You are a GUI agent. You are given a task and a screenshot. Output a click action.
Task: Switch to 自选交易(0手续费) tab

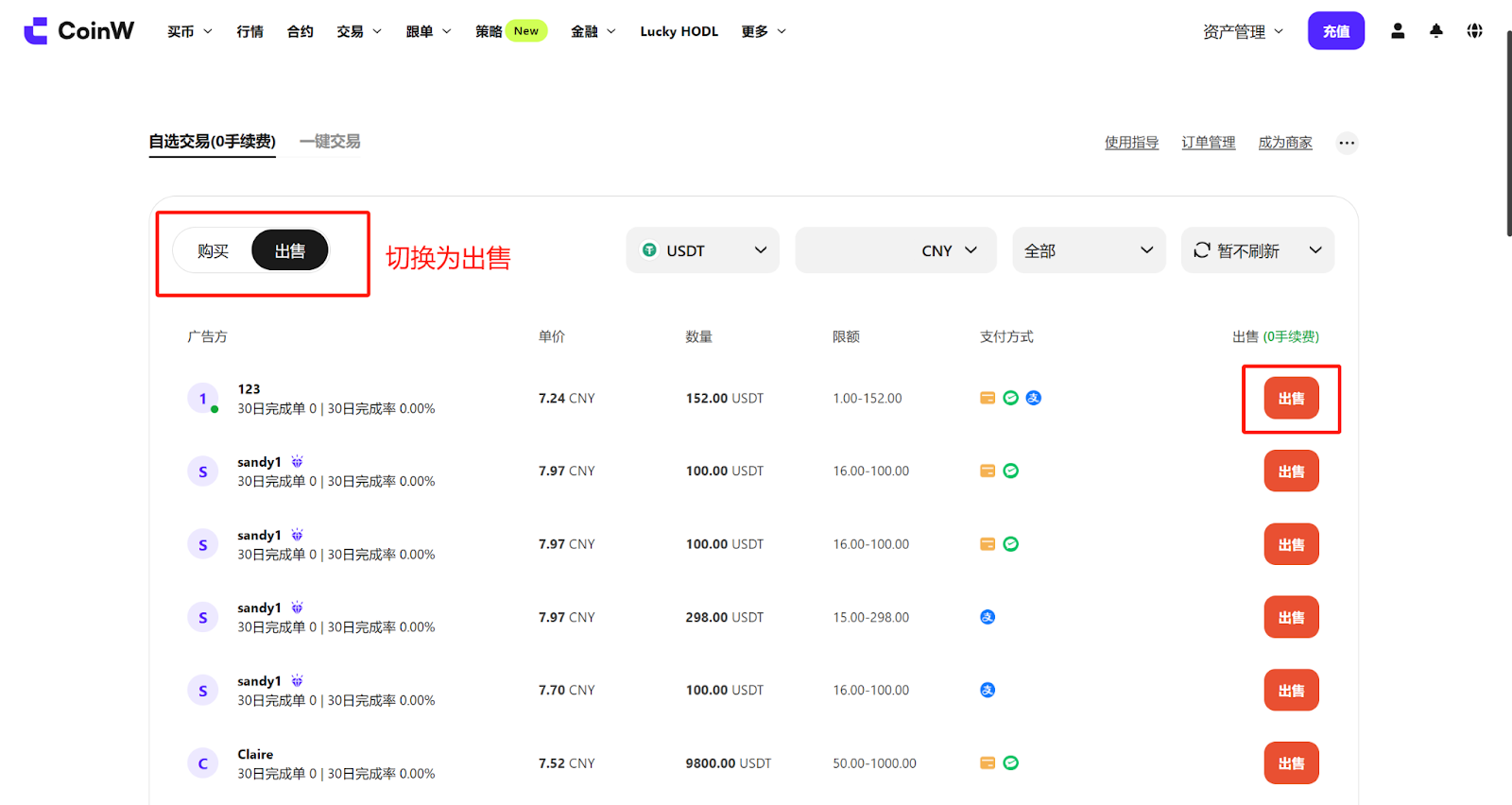pos(212,142)
